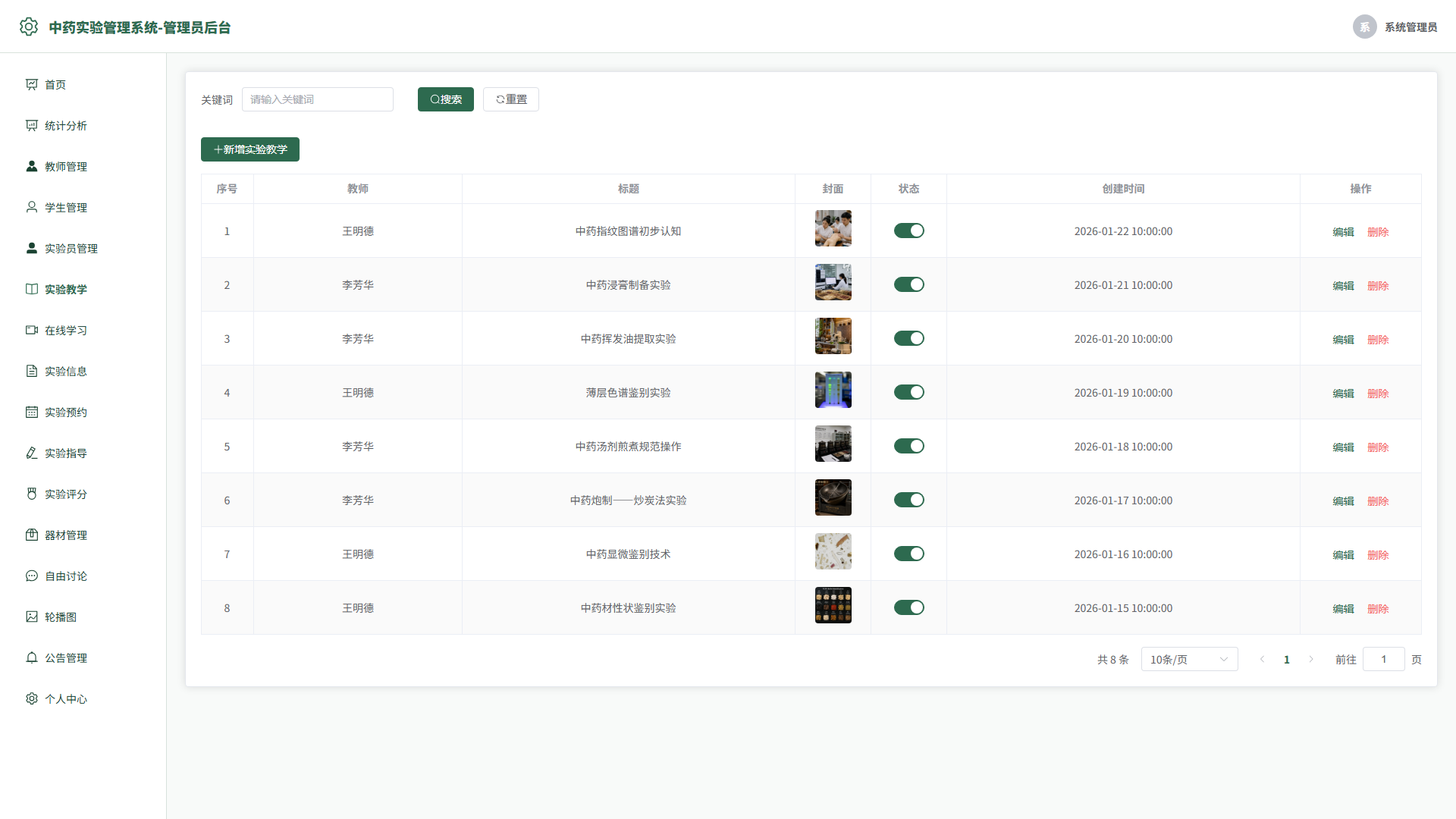1456x819 pixels.
Task: Go to previous page arrow
Action: (x=1263, y=659)
